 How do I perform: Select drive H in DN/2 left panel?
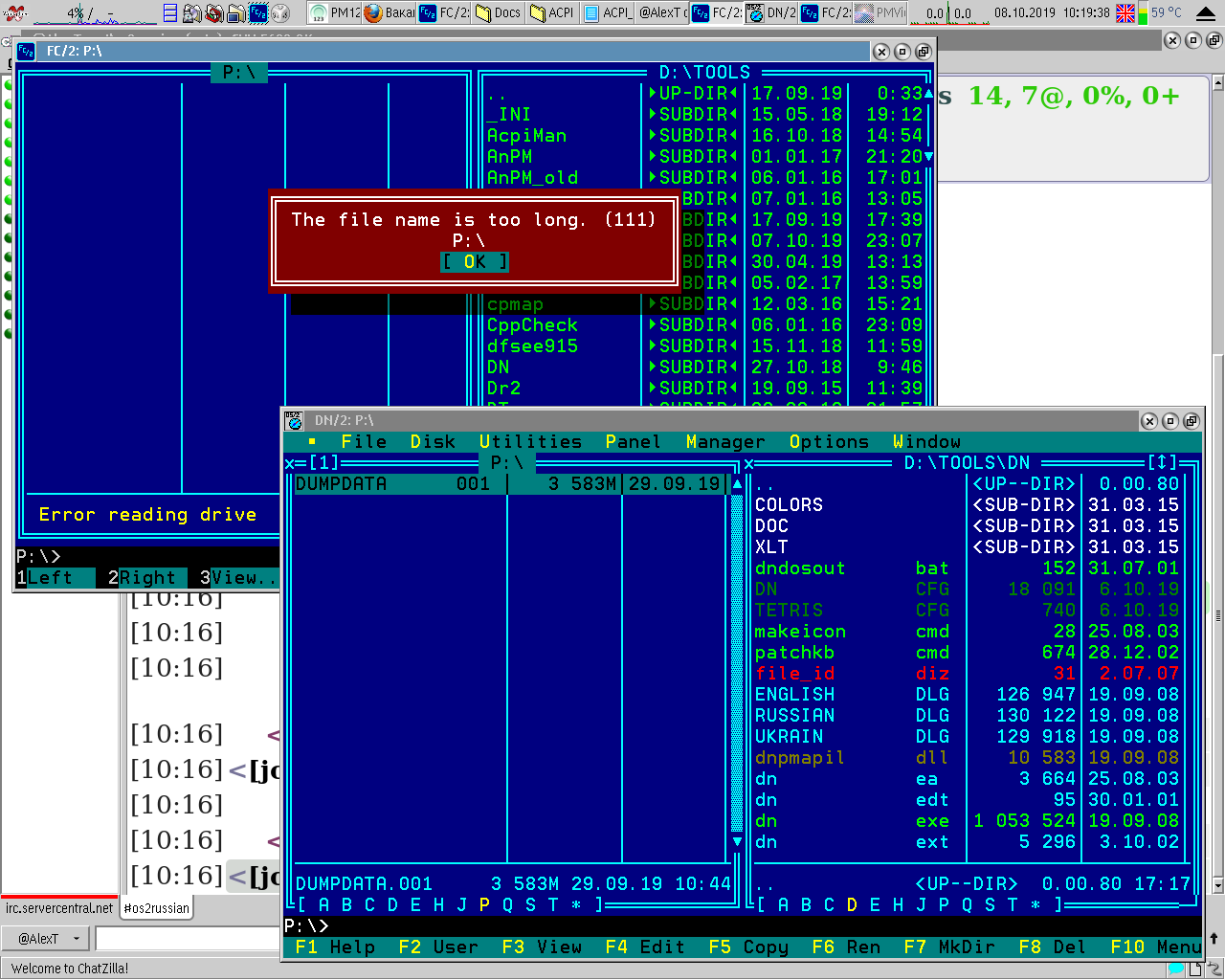438,904
